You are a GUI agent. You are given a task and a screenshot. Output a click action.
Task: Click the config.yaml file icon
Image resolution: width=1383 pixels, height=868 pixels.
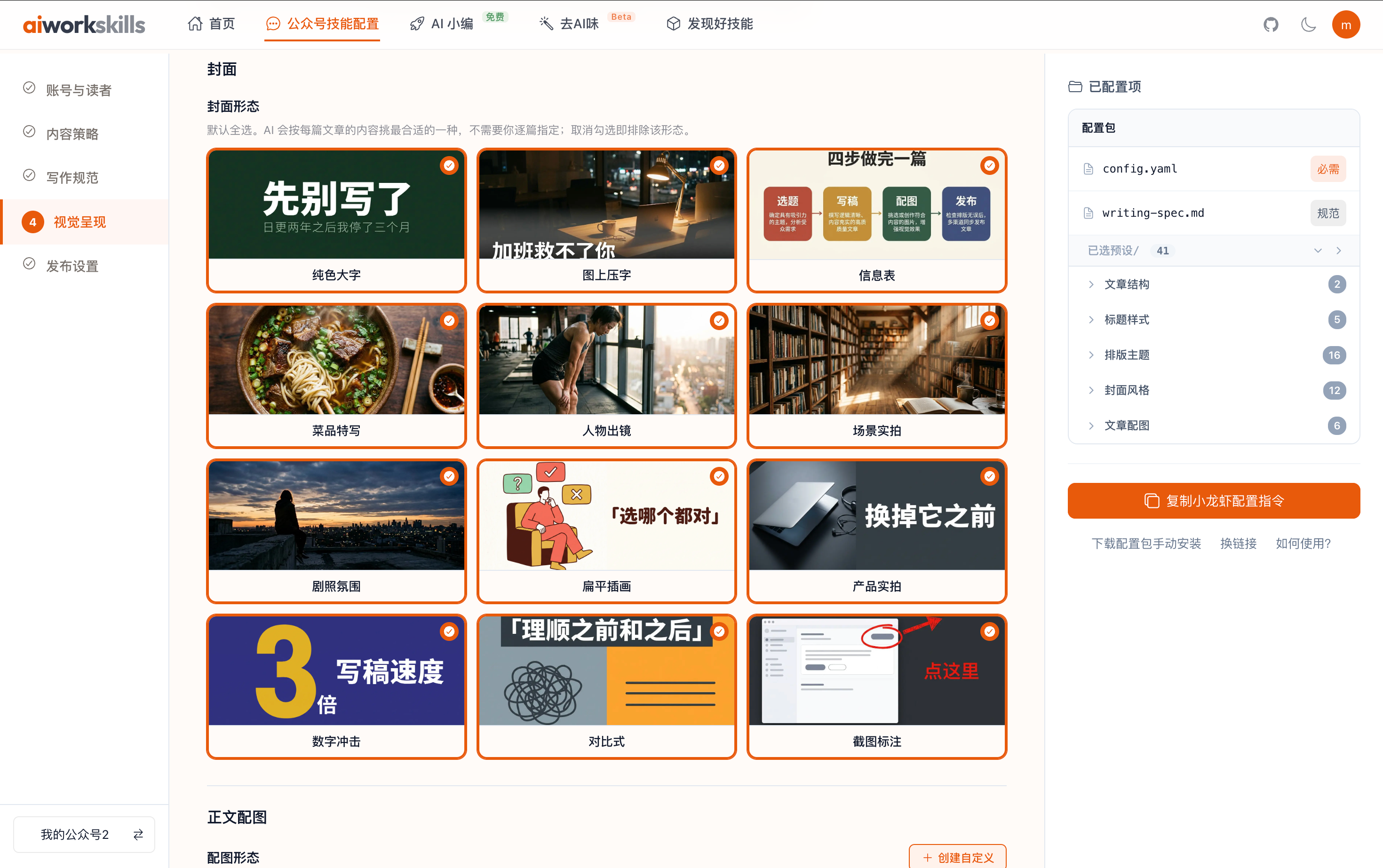click(x=1088, y=169)
